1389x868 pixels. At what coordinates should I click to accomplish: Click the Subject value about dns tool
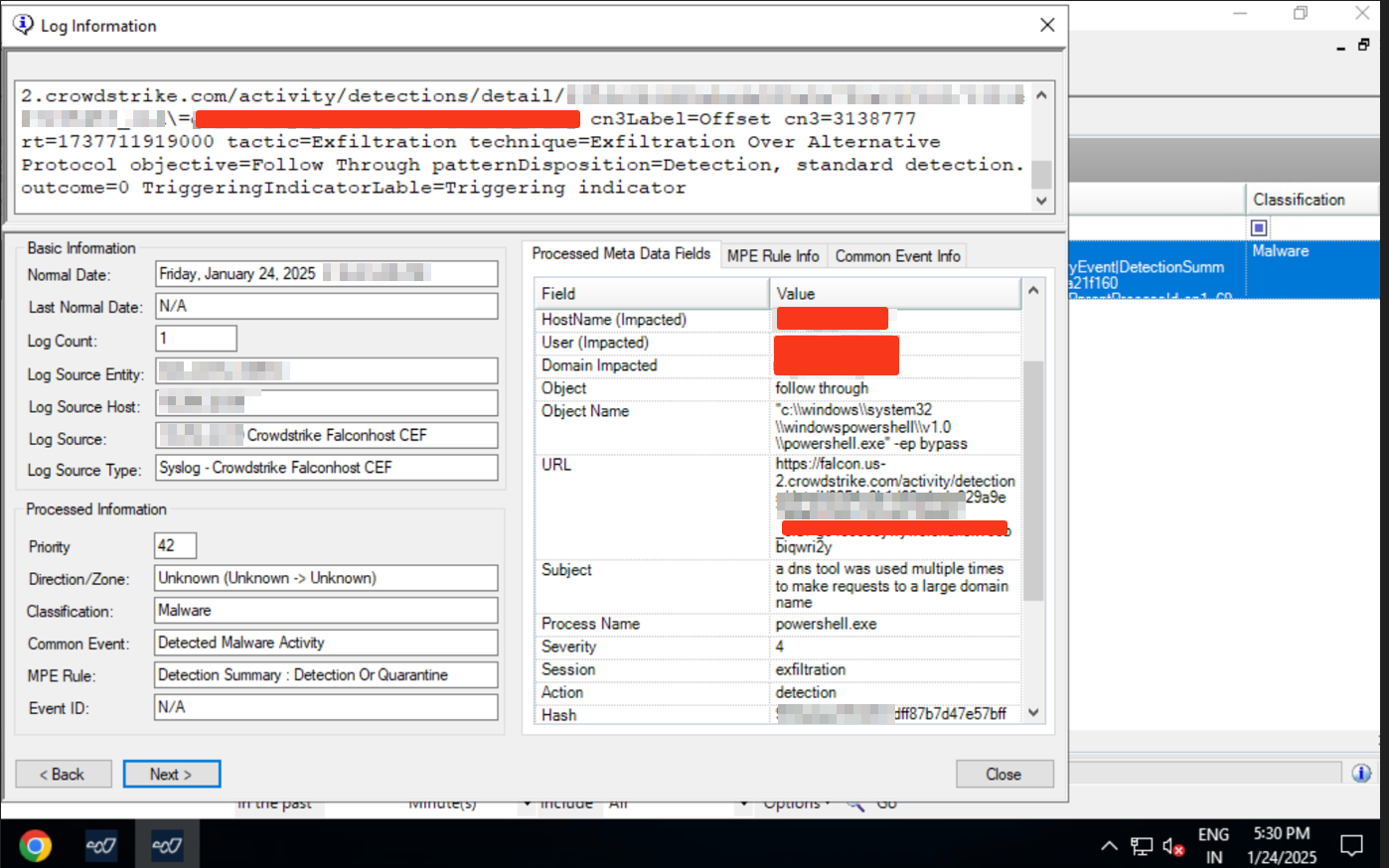(x=891, y=586)
